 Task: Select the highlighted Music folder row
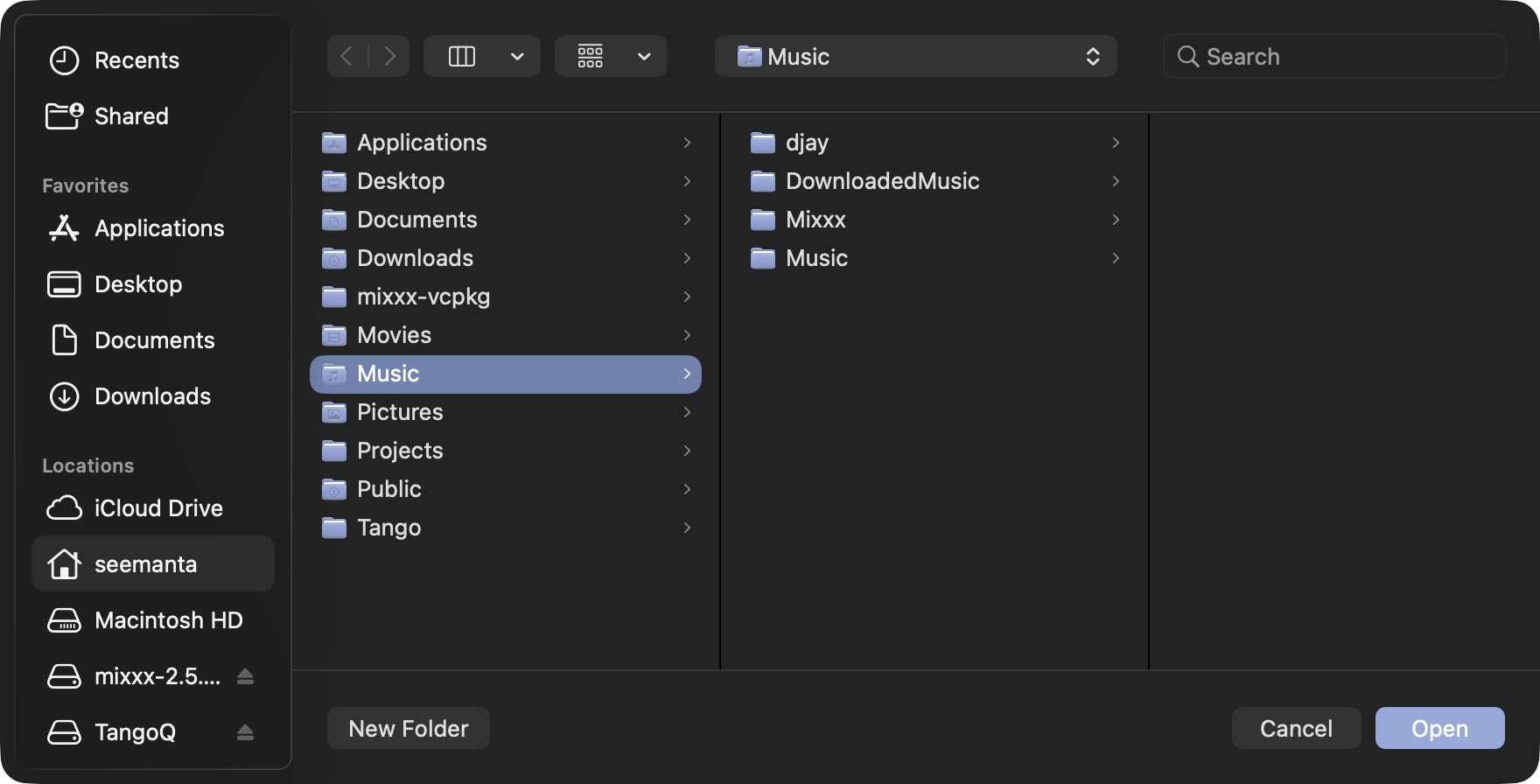[x=506, y=374]
